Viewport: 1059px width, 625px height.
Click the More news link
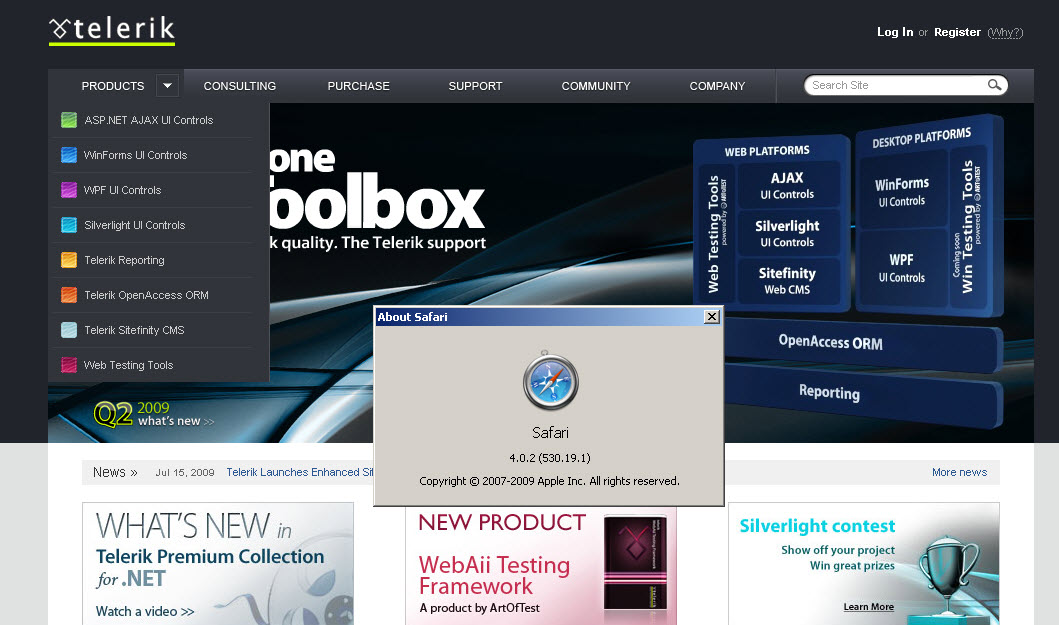[x=959, y=472]
